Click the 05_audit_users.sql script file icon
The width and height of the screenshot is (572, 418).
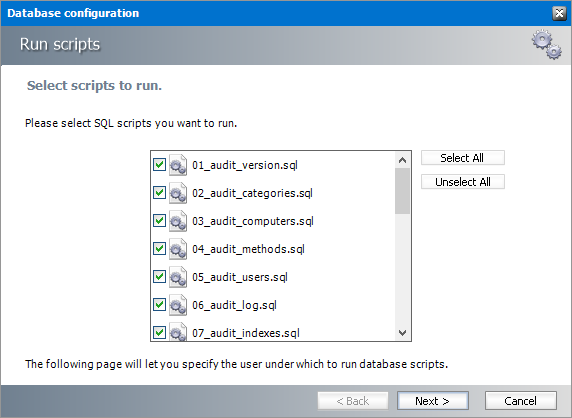point(178,277)
